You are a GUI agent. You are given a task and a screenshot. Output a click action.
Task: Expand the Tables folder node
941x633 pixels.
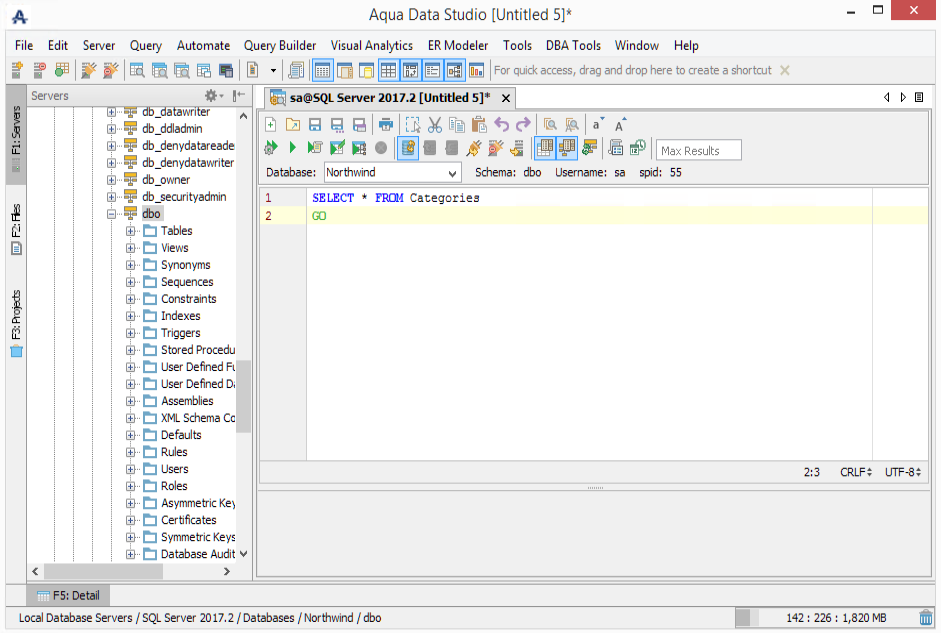point(131,231)
